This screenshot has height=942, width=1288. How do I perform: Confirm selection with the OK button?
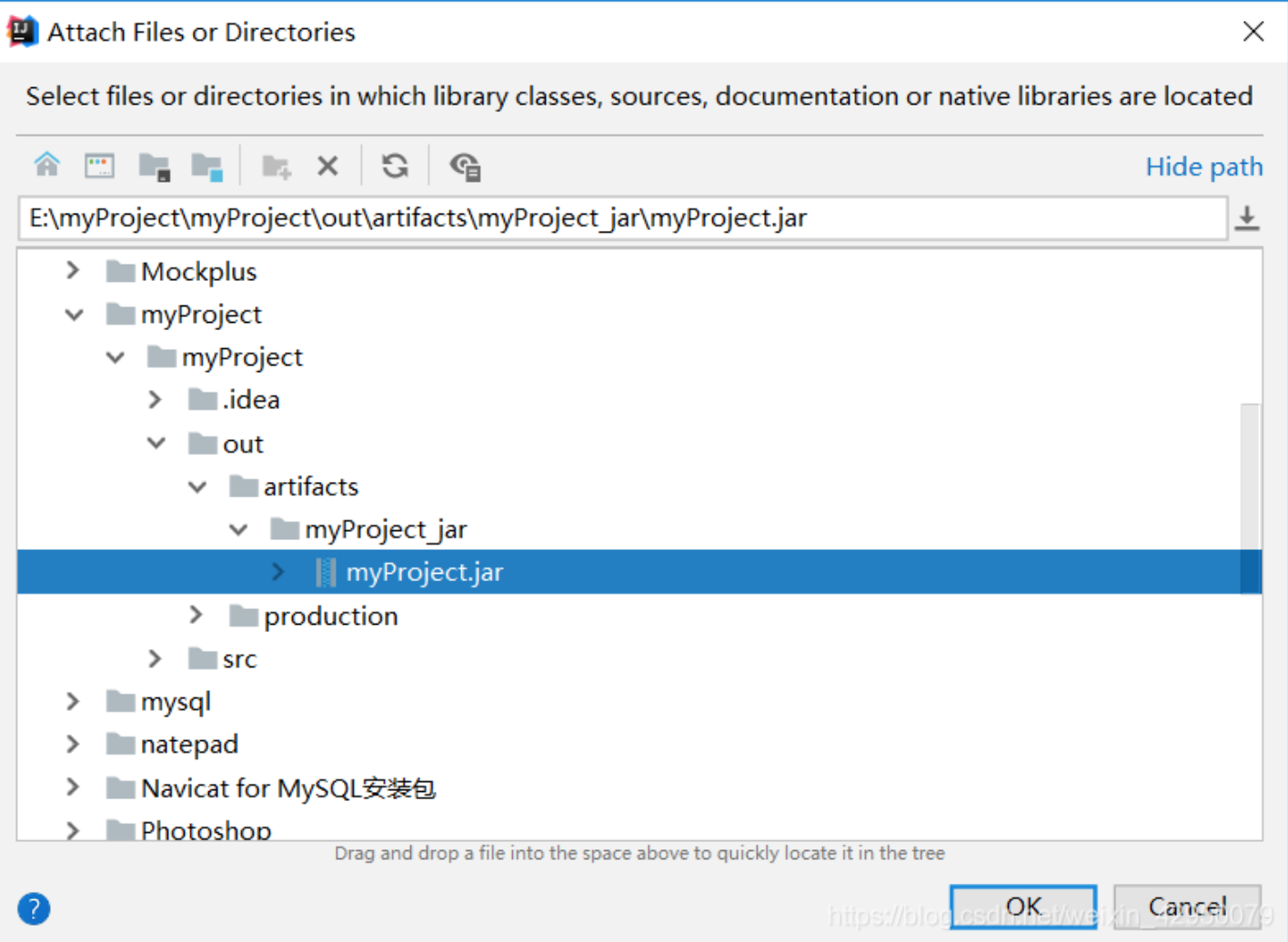click(x=1022, y=907)
